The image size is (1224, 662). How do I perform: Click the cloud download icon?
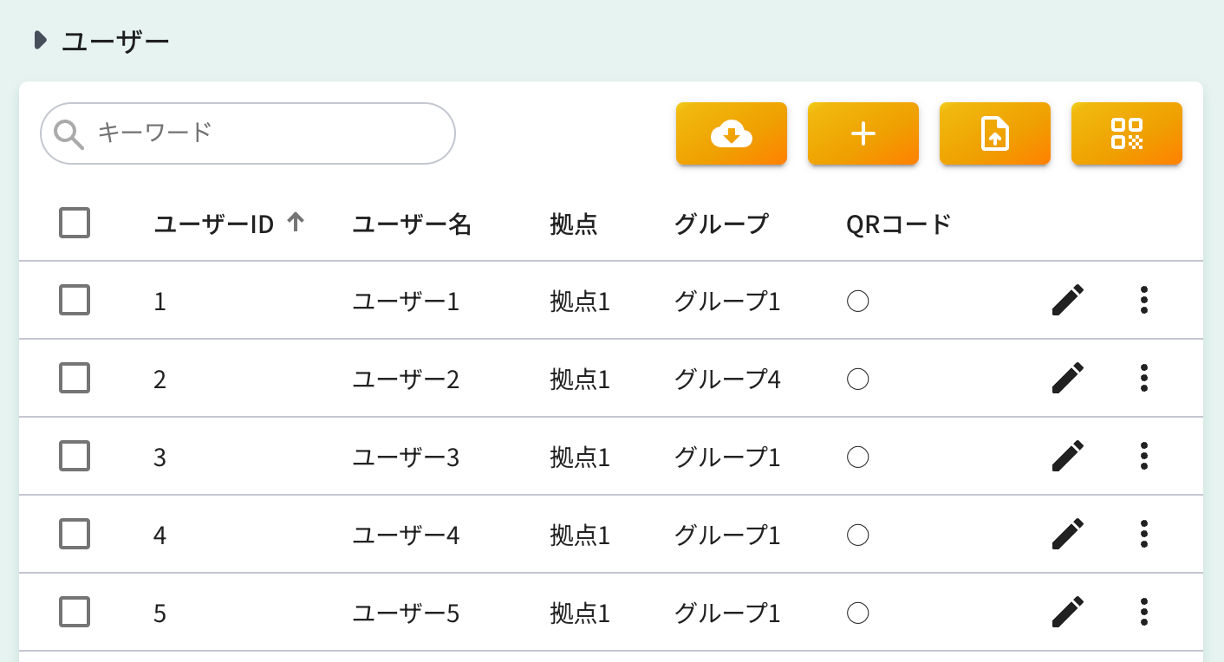pos(731,133)
